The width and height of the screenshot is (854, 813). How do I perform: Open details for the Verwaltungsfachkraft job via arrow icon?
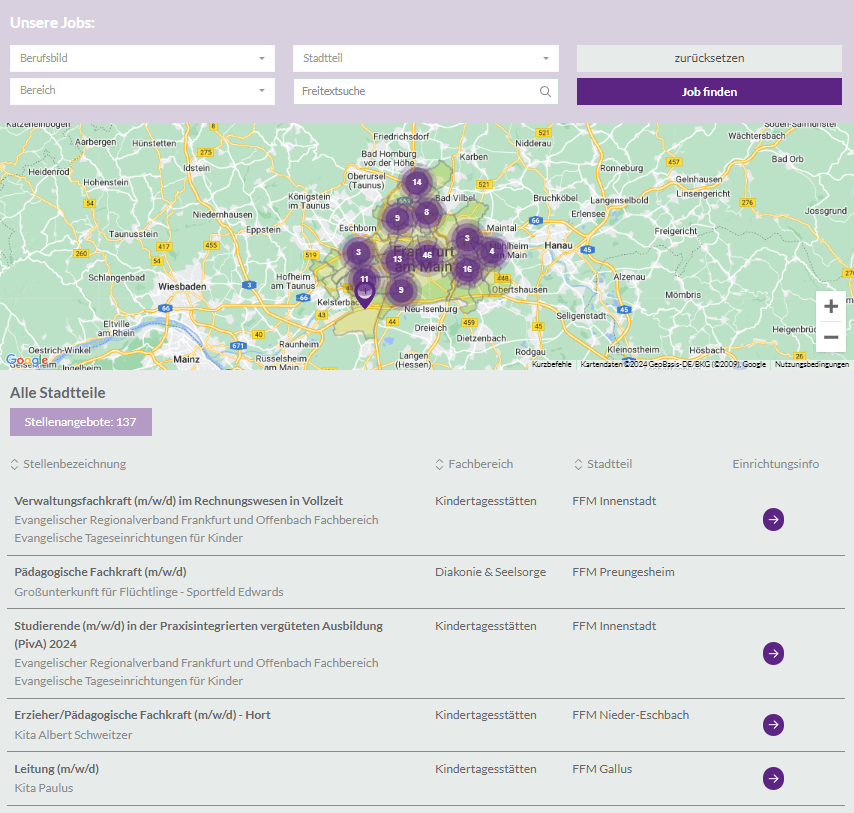(773, 519)
